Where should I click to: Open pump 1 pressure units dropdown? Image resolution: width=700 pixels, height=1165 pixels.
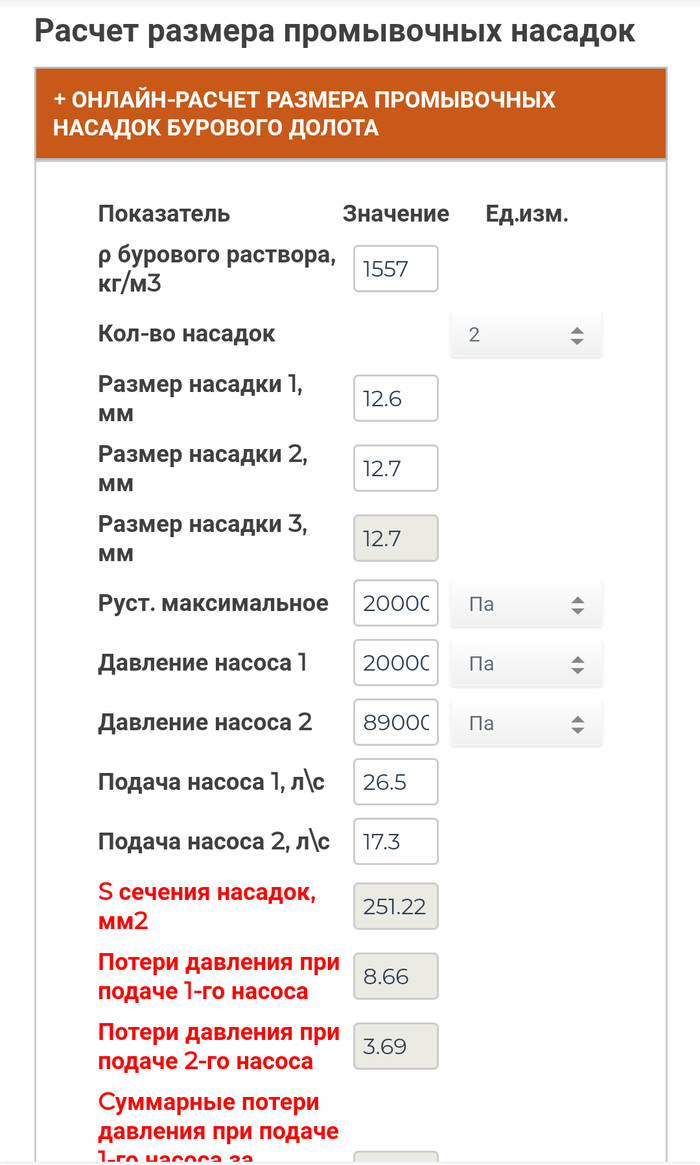pyautogui.click(x=526, y=664)
